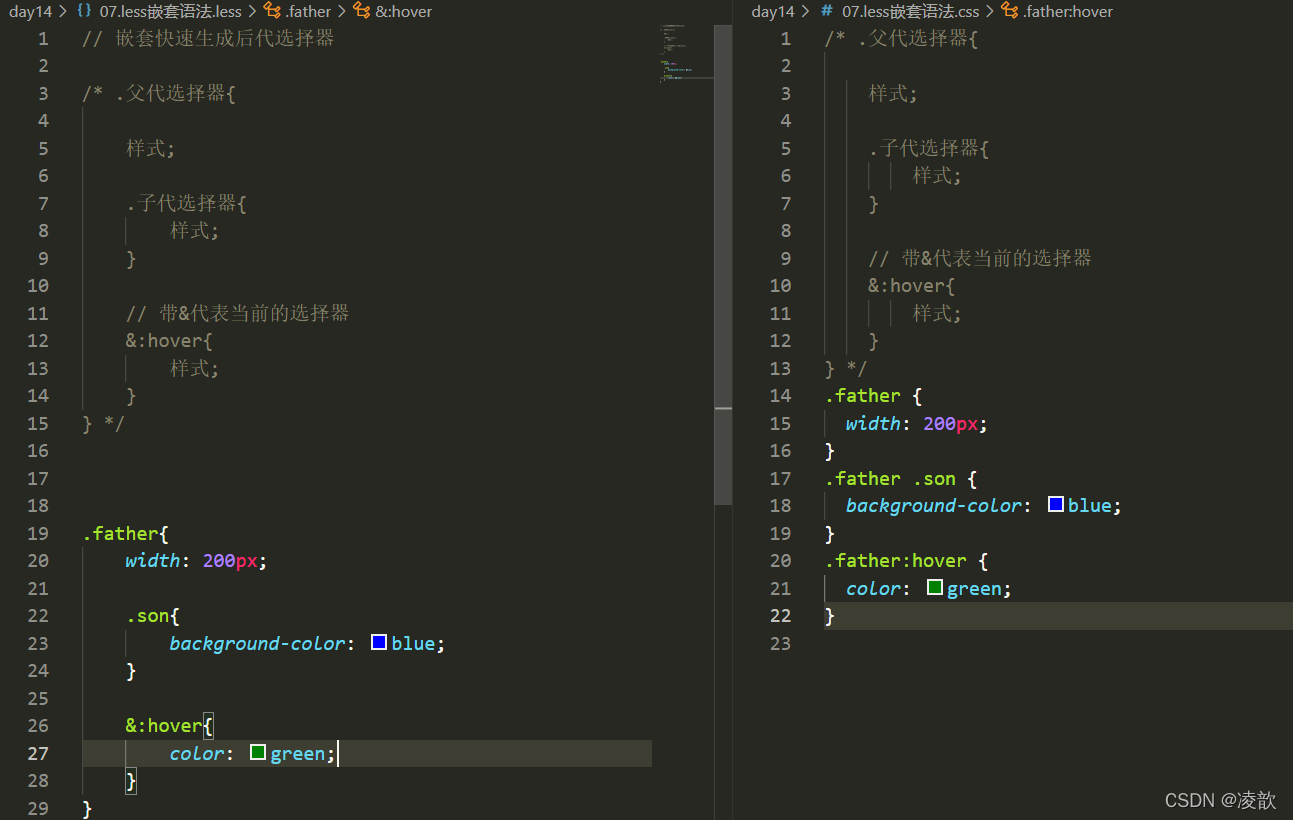
Task: Click '} */' comment end in css file
Action: tap(846, 368)
